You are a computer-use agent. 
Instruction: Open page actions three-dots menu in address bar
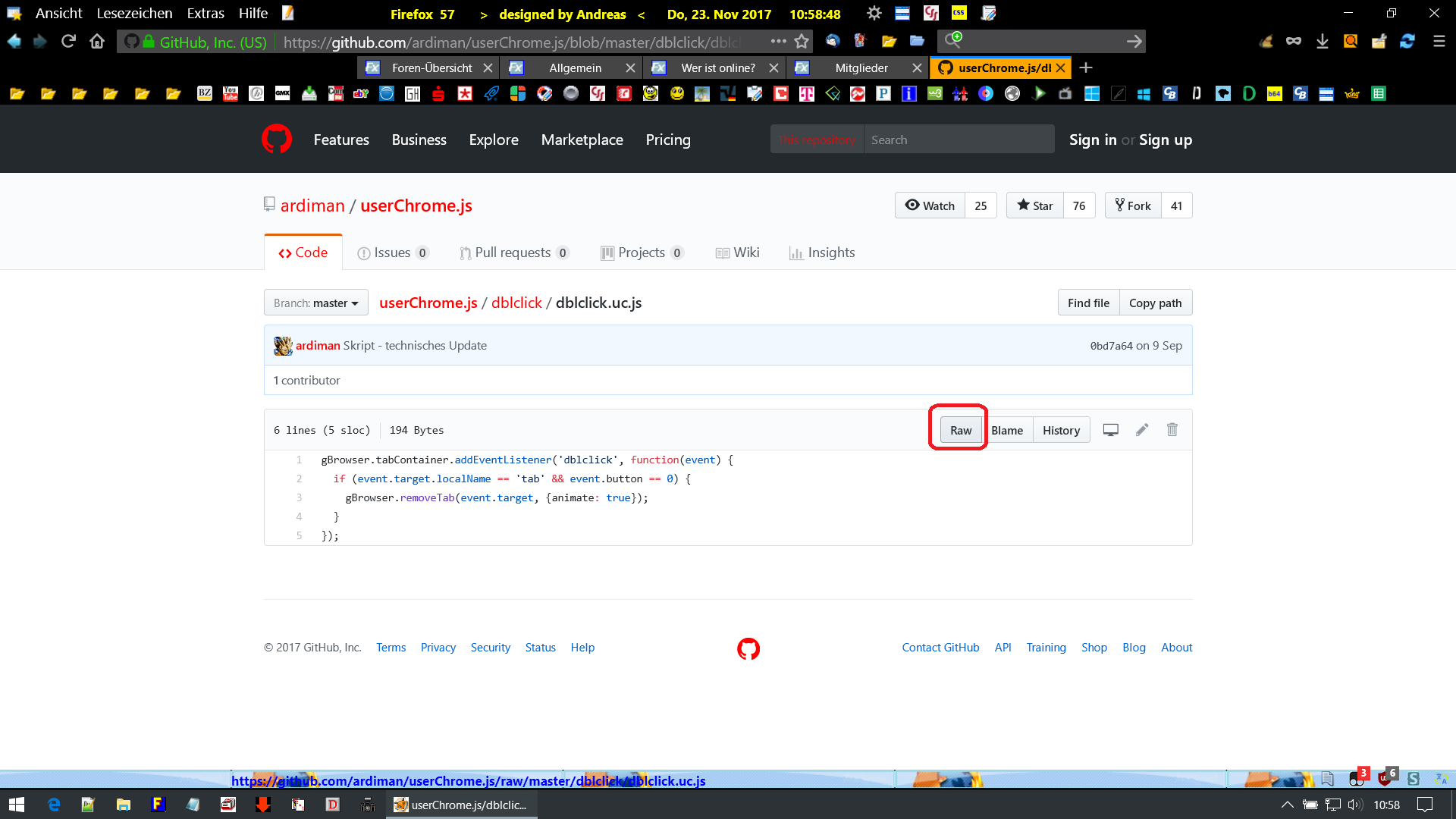pos(778,42)
